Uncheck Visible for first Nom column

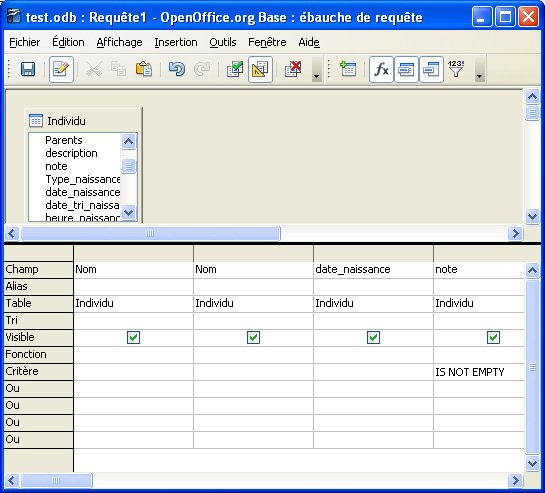tap(133, 337)
